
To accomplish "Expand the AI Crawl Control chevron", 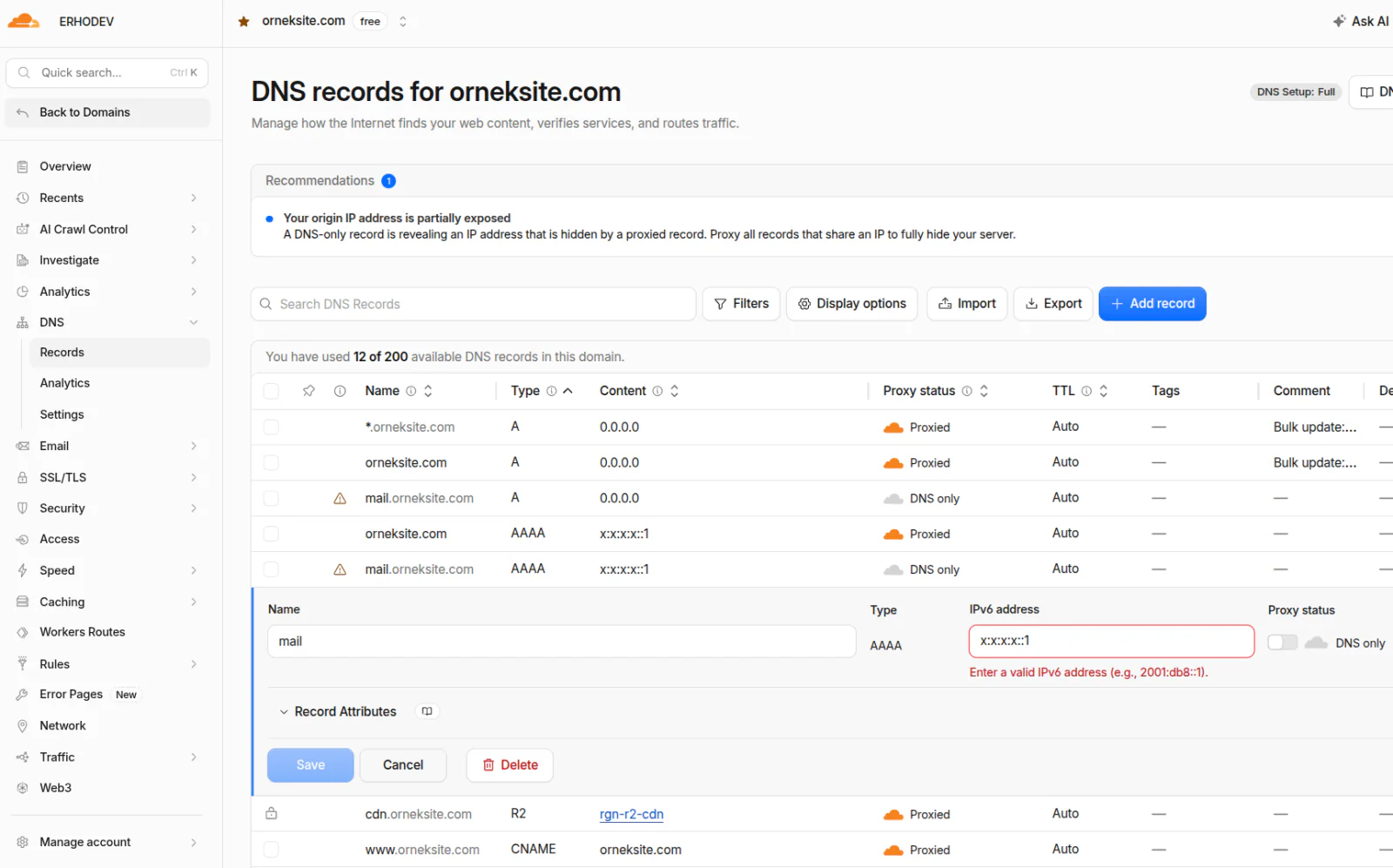I will 193,229.
